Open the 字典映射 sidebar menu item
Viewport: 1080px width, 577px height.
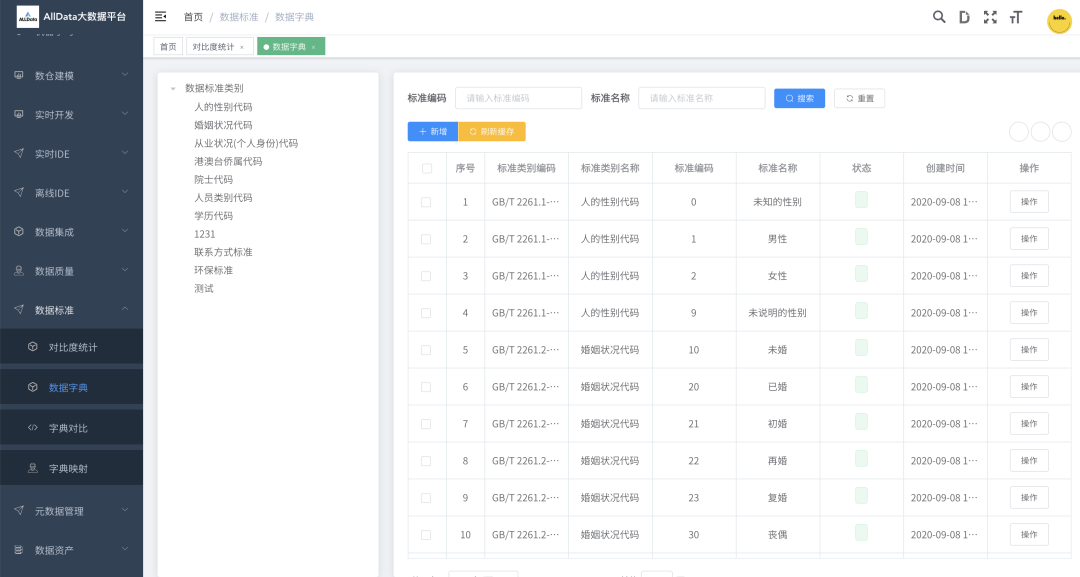(69, 468)
